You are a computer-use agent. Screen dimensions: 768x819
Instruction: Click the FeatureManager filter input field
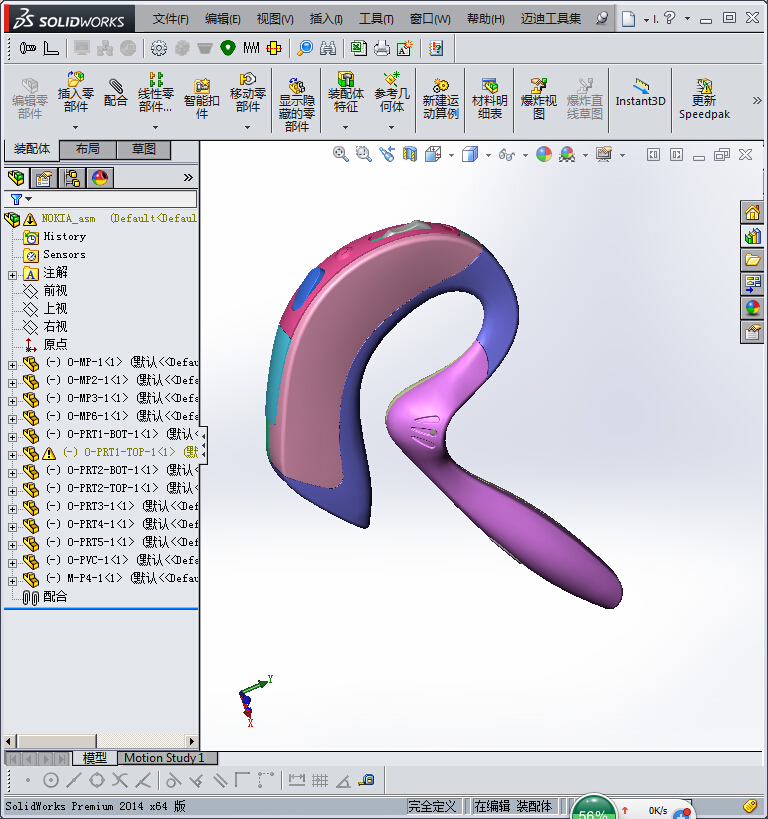click(x=115, y=199)
